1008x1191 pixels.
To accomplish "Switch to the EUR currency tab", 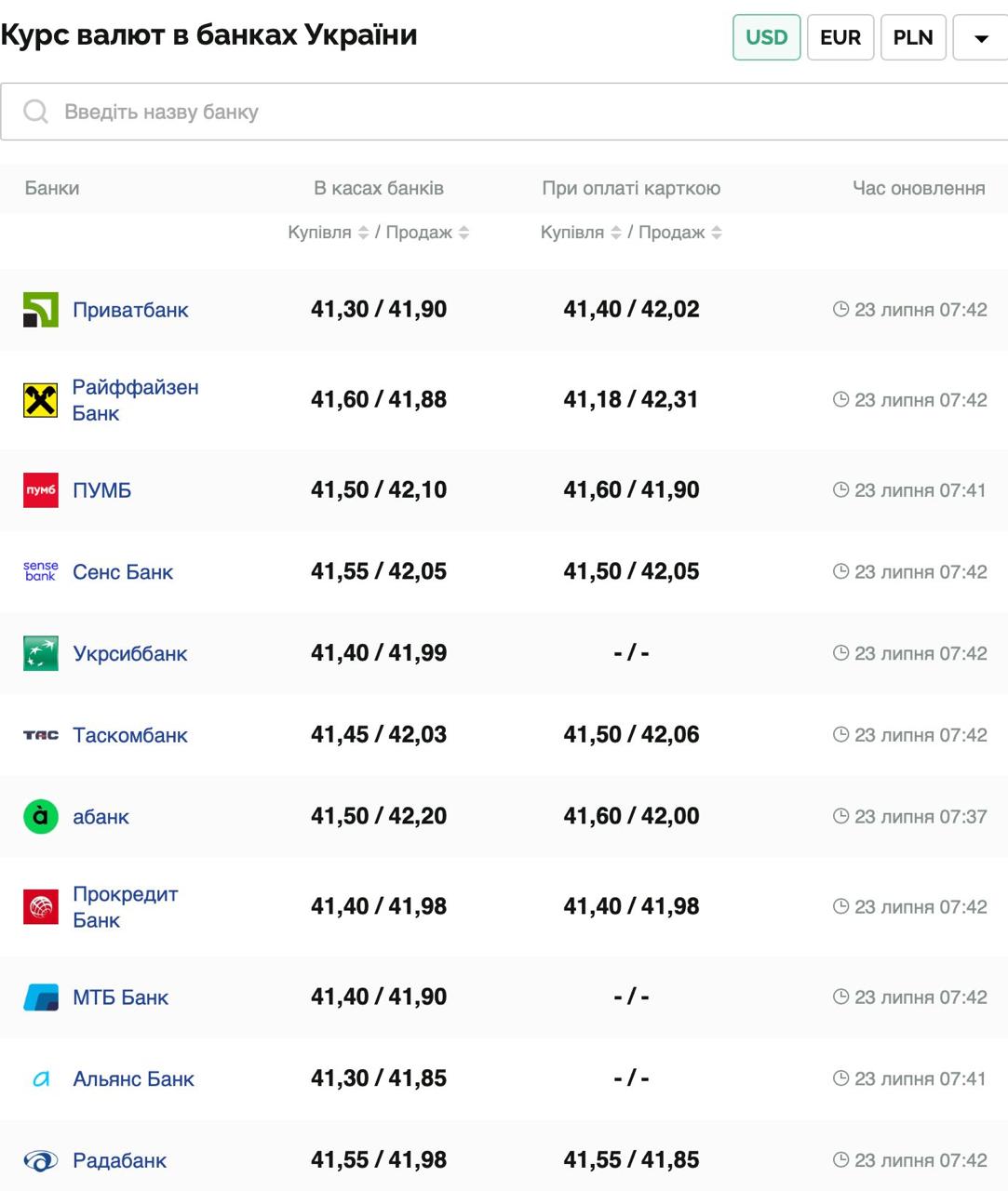I will coord(840,37).
